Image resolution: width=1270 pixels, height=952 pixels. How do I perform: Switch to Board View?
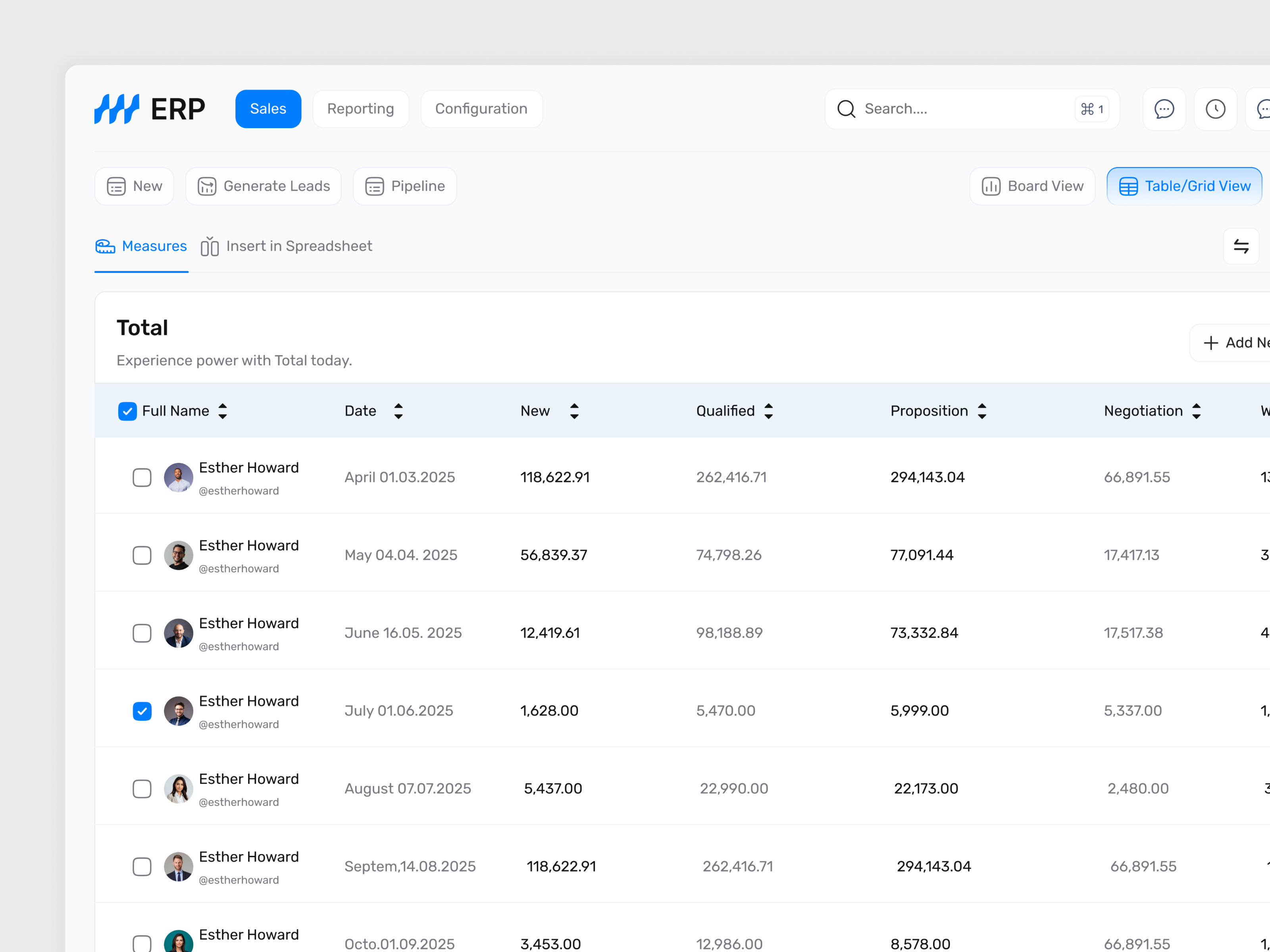1032,186
